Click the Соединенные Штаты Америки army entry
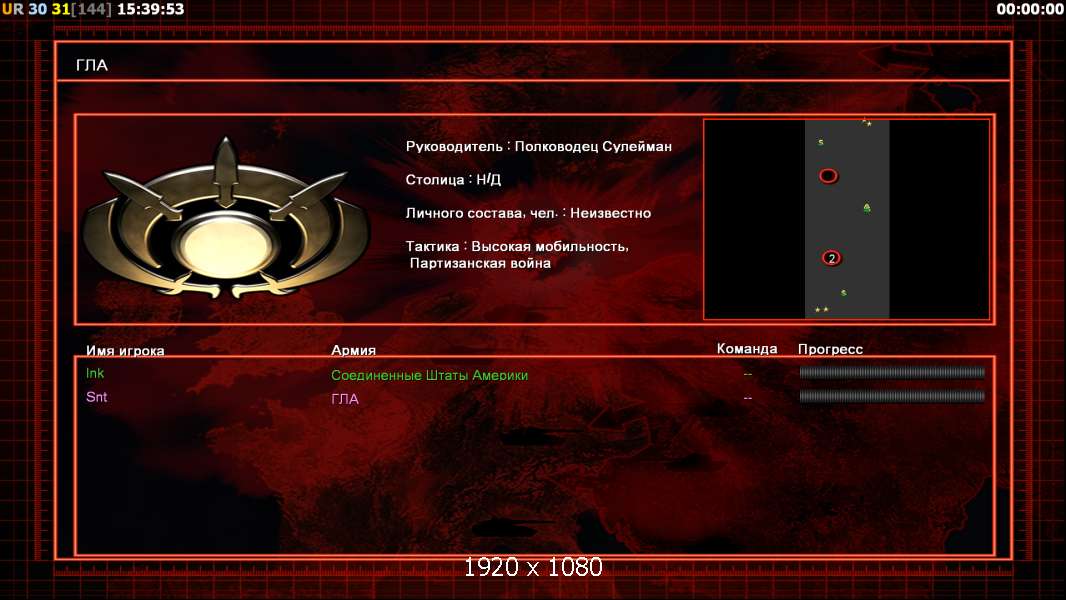 [429, 375]
